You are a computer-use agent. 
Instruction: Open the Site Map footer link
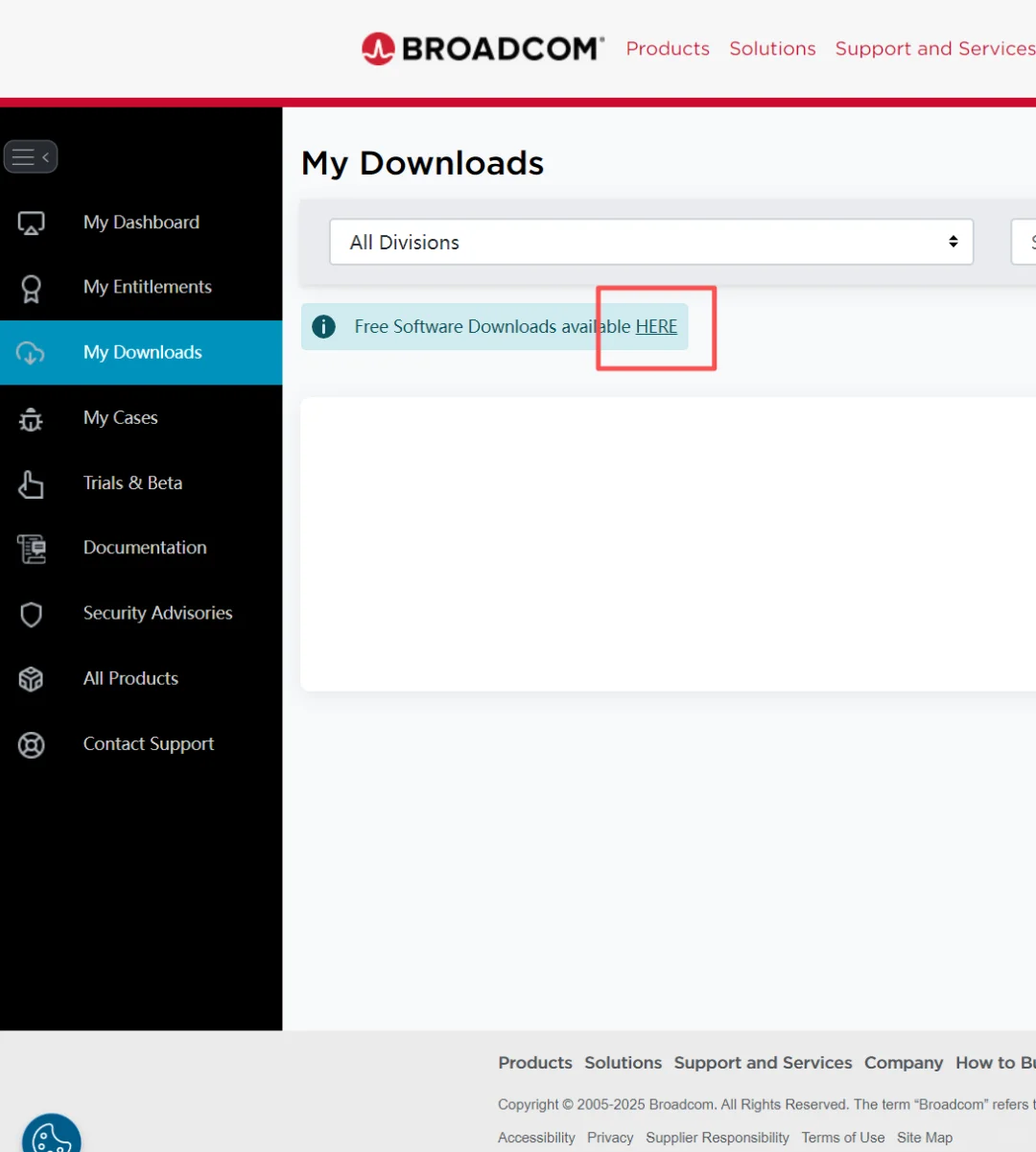925,1138
